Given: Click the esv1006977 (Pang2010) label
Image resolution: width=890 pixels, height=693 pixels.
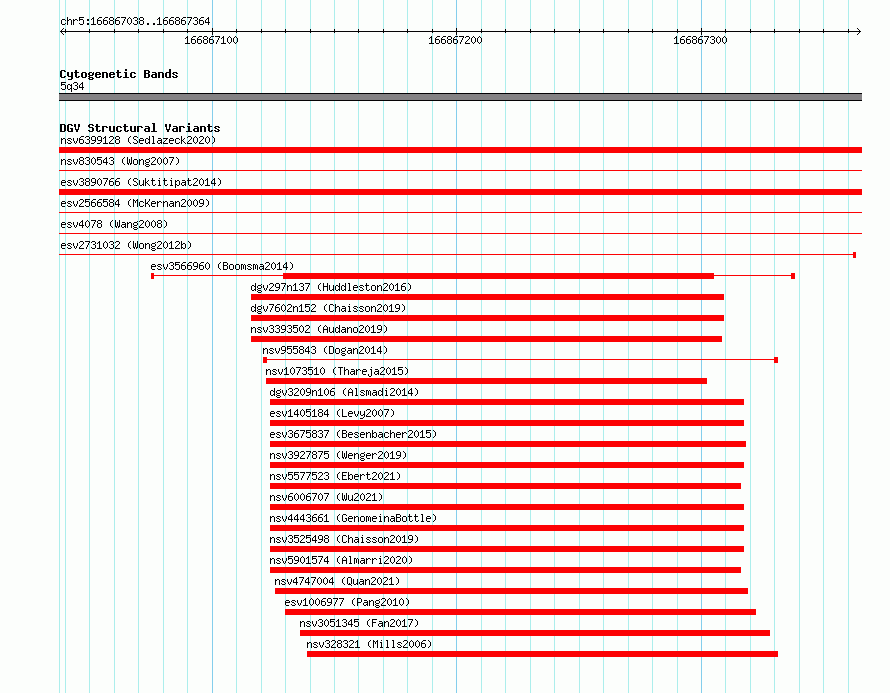Looking at the screenshot, I should [347, 602].
